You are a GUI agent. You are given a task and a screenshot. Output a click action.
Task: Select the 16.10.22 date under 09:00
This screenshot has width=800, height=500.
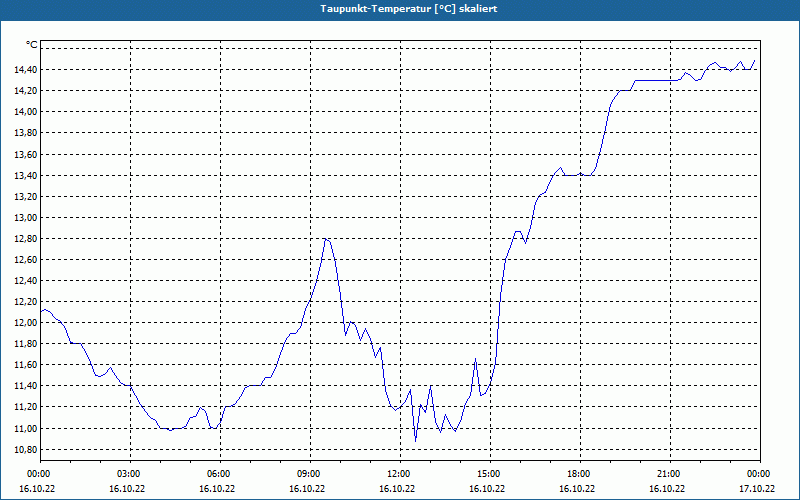click(307, 488)
